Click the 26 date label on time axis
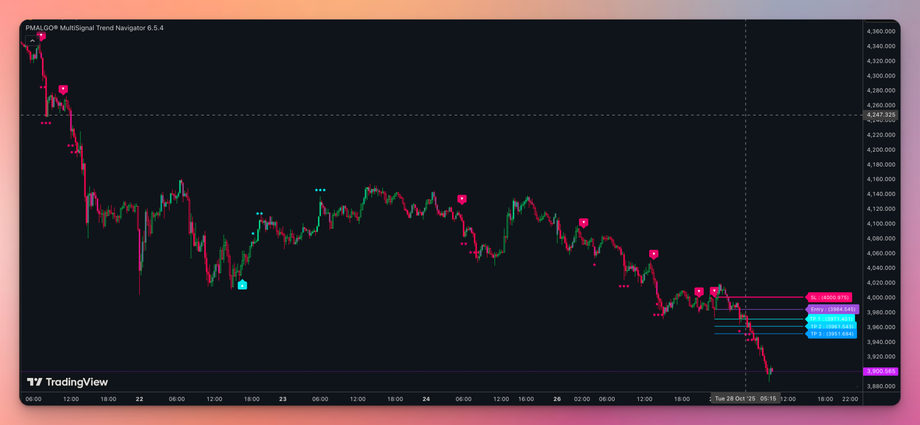The width and height of the screenshot is (920, 425). click(557, 399)
